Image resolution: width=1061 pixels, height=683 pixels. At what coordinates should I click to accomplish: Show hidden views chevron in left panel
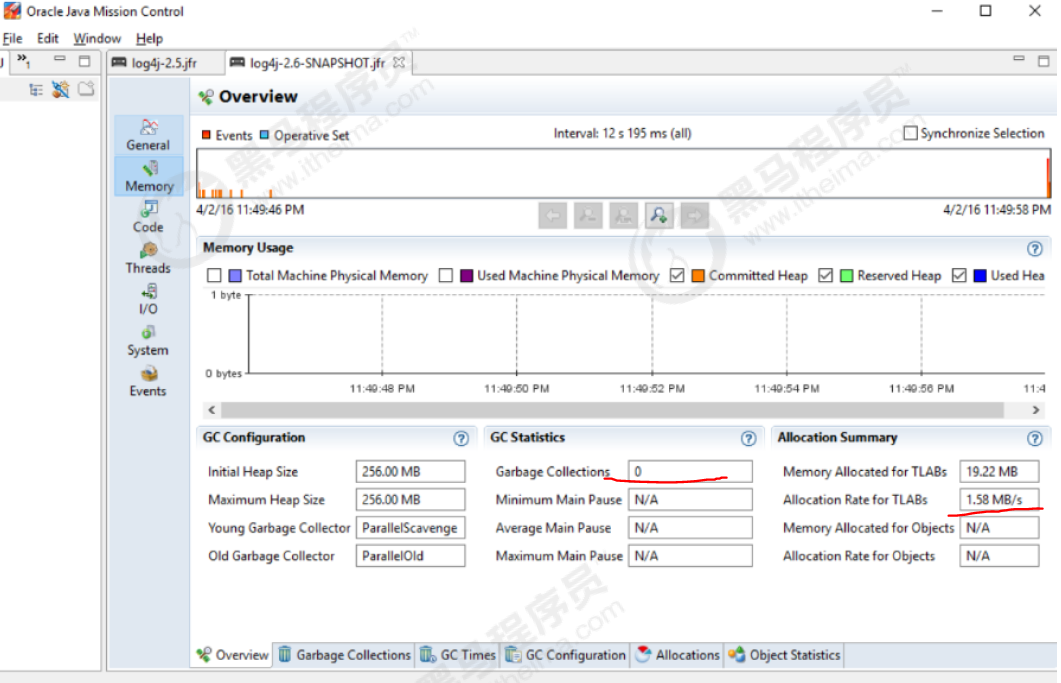(24, 61)
